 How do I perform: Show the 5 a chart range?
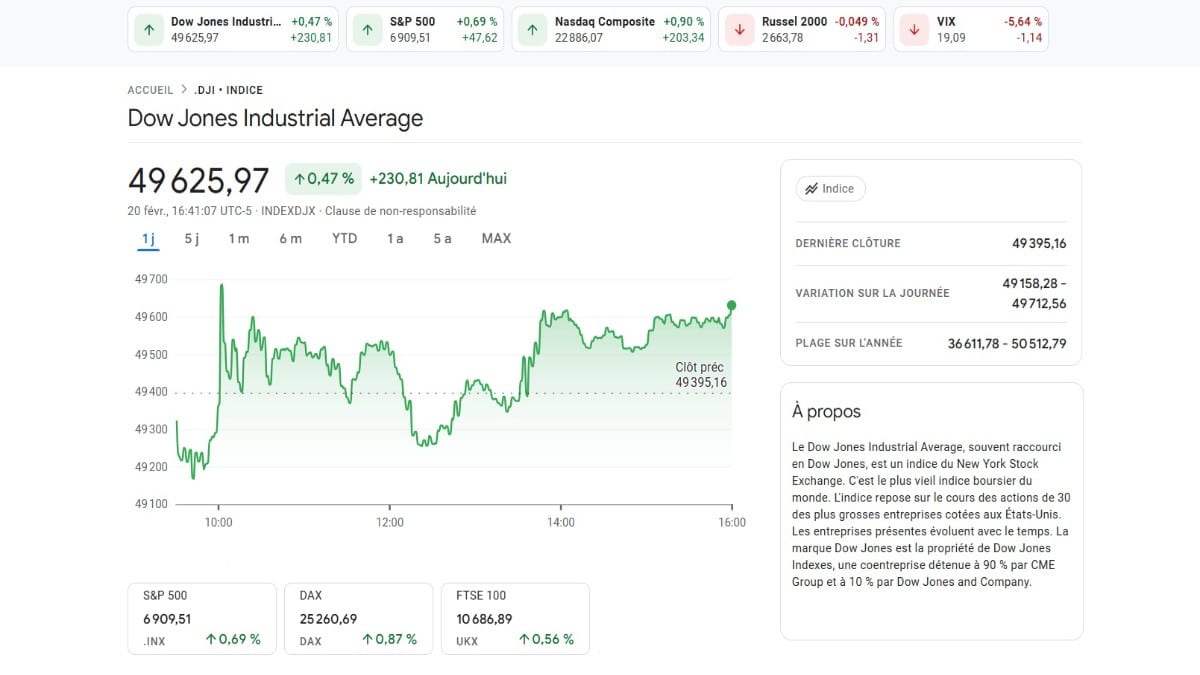click(x=442, y=238)
